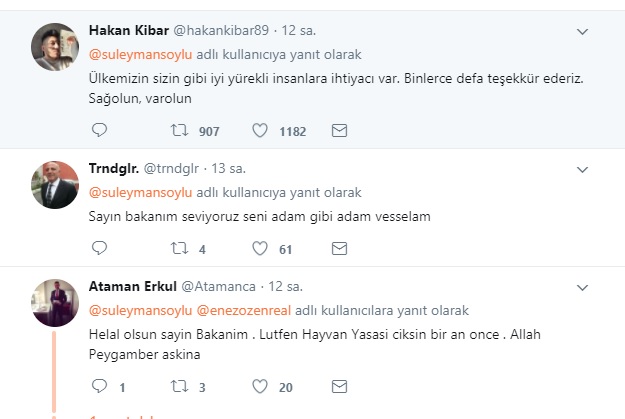The width and height of the screenshot is (625, 419).
Task: Like Ataman Erkul's tweet
Action: click(x=259, y=386)
